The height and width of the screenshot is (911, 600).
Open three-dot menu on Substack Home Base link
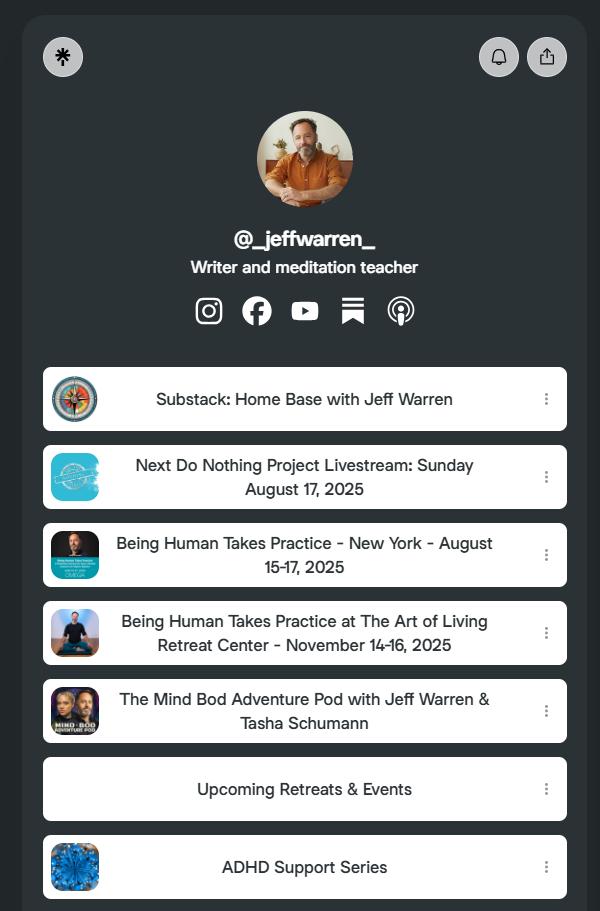[546, 399]
